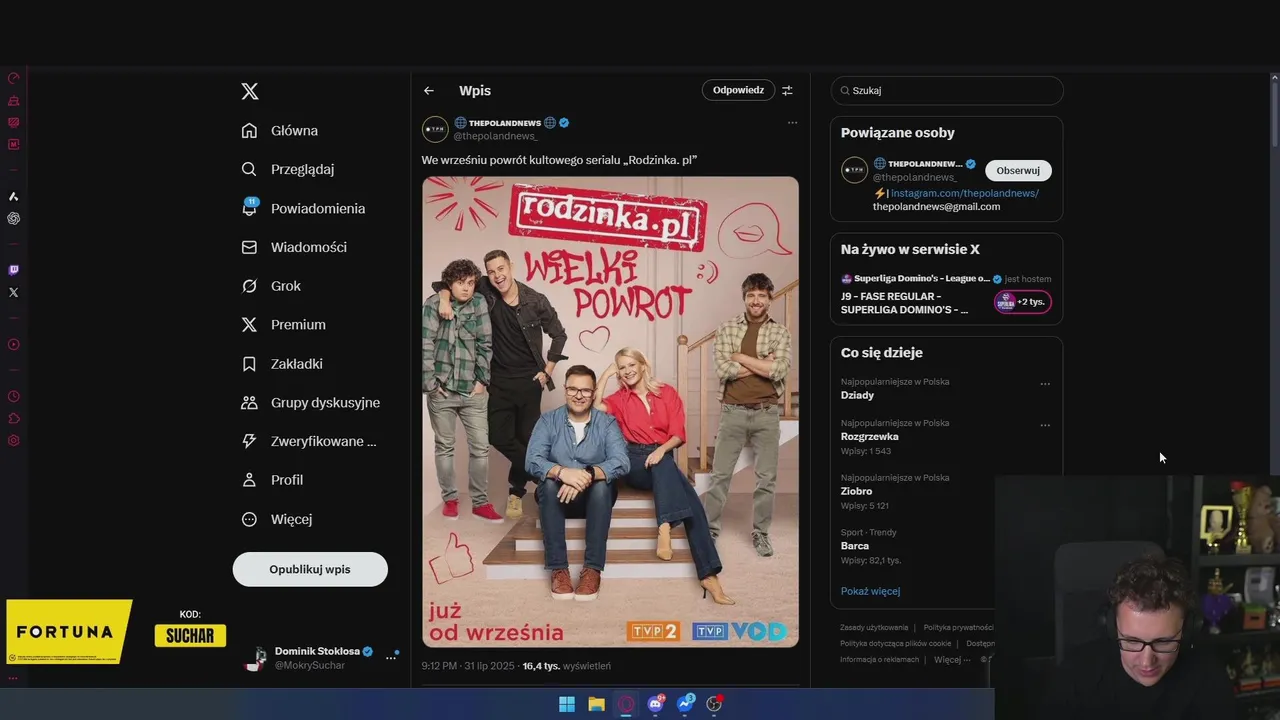Image resolution: width=1280 pixels, height=720 pixels.
Task: Open Dziady trend options dots
Action: [x=1045, y=384]
